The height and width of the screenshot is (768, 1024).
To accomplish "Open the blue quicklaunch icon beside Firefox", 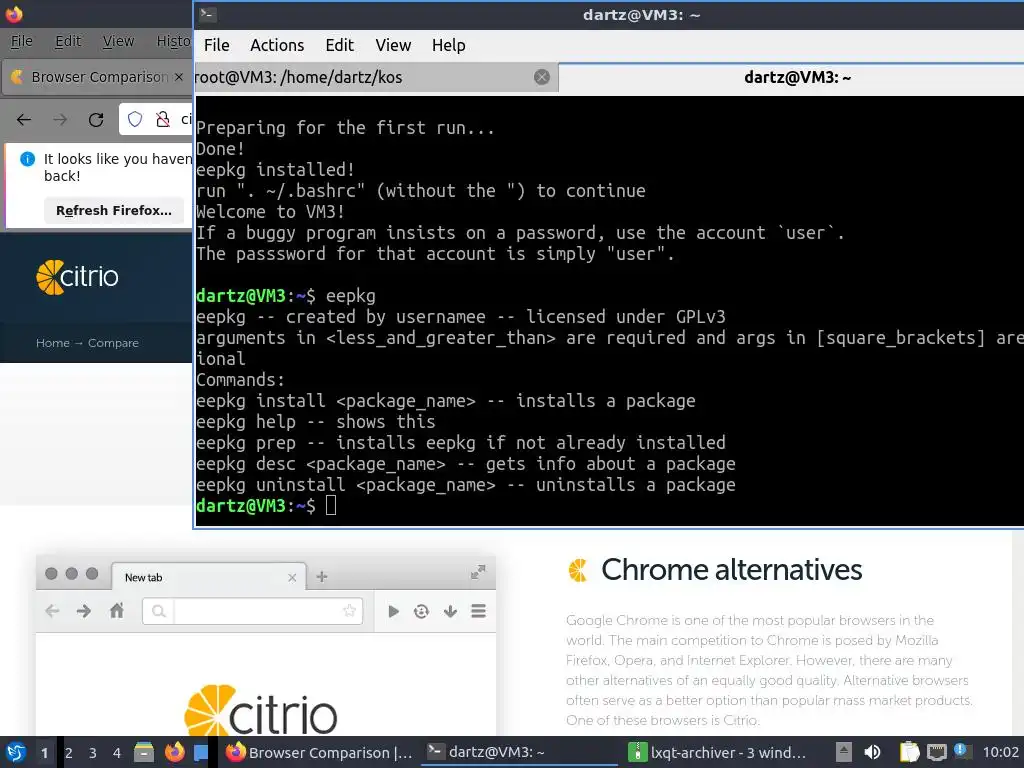I will point(201,752).
